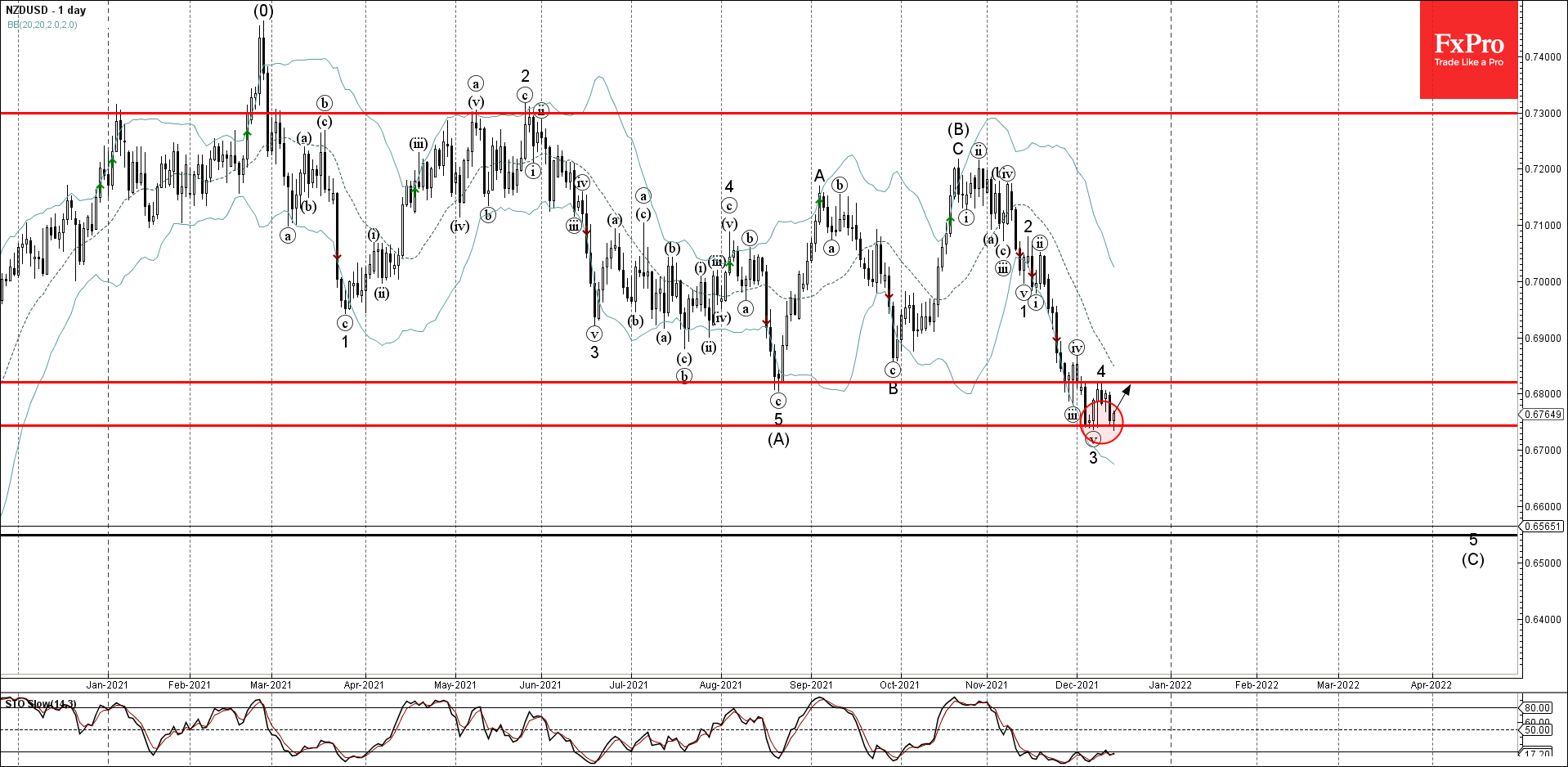Open the BB(20,20,2.0,2.0) indicator settings label
The image size is (1568, 767).
pyautogui.click(x=42, y=25)
